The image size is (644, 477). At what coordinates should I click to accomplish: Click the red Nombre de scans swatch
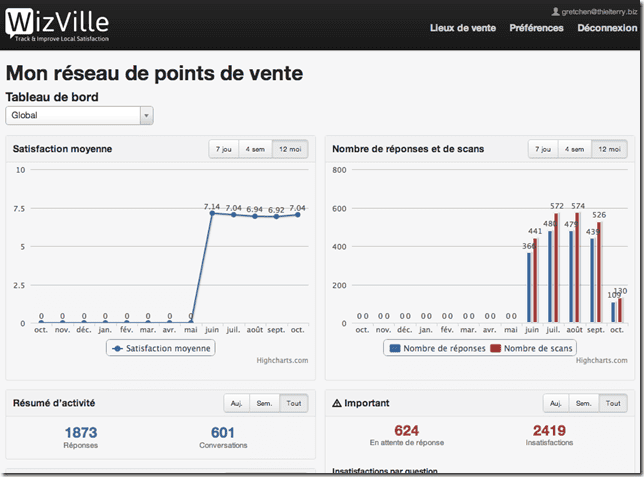[496, 348]
